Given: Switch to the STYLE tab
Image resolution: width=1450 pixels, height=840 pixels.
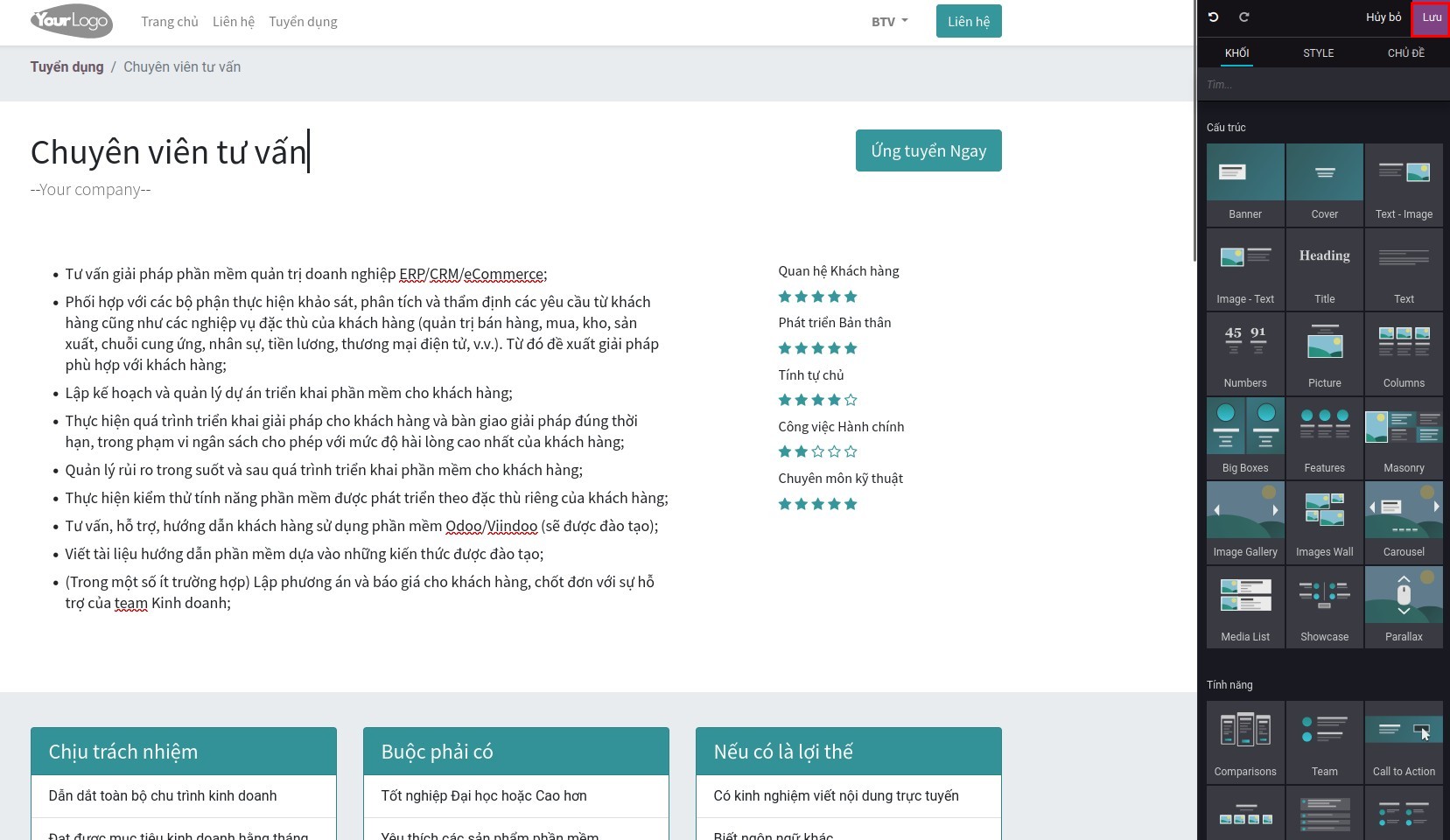Looking at the screenshot, I should click(x=1318, y=53).
